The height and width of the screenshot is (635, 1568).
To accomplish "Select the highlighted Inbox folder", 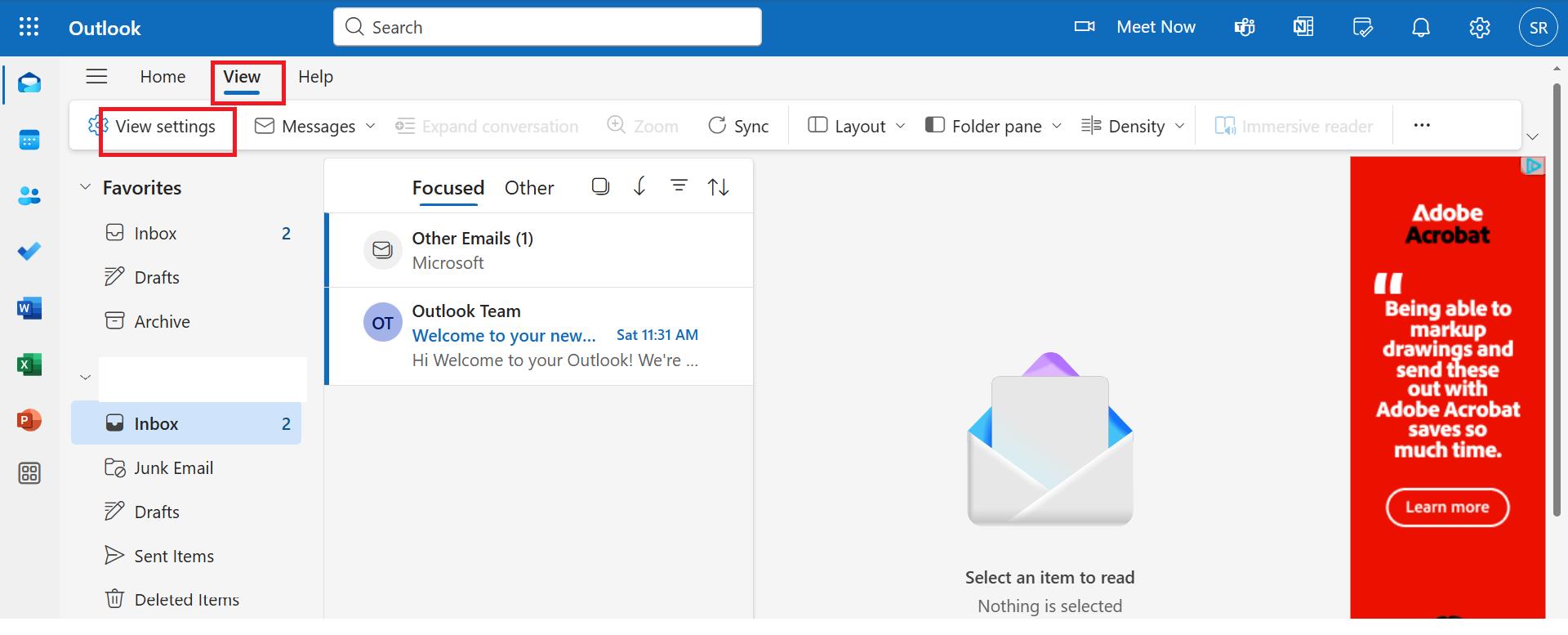I will click(186, 423).
